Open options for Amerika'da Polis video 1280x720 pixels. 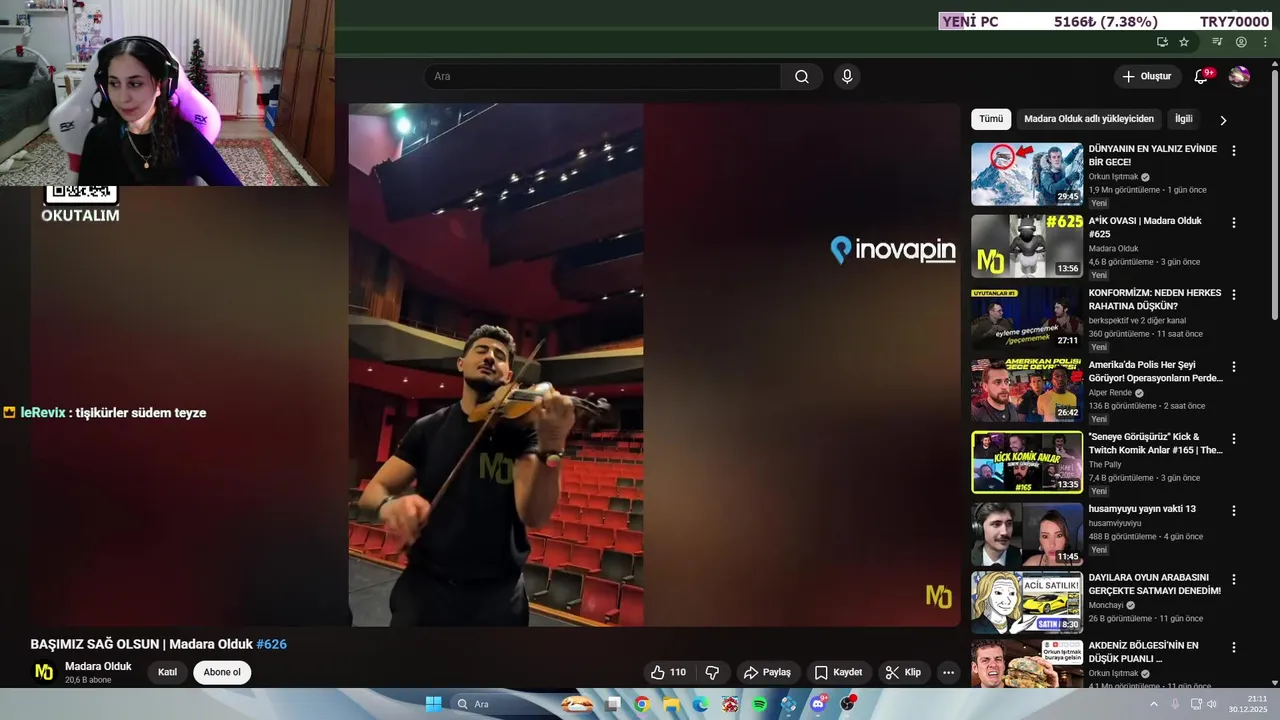[x=1233, y=366]
